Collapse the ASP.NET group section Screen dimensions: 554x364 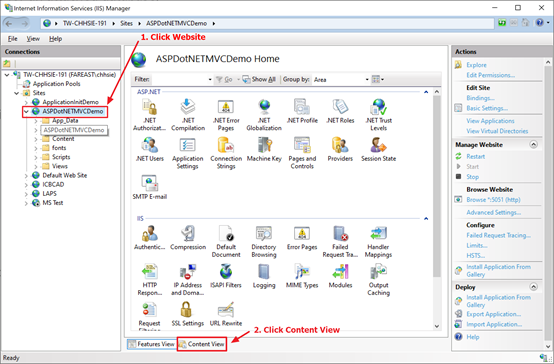pos(426,92)
